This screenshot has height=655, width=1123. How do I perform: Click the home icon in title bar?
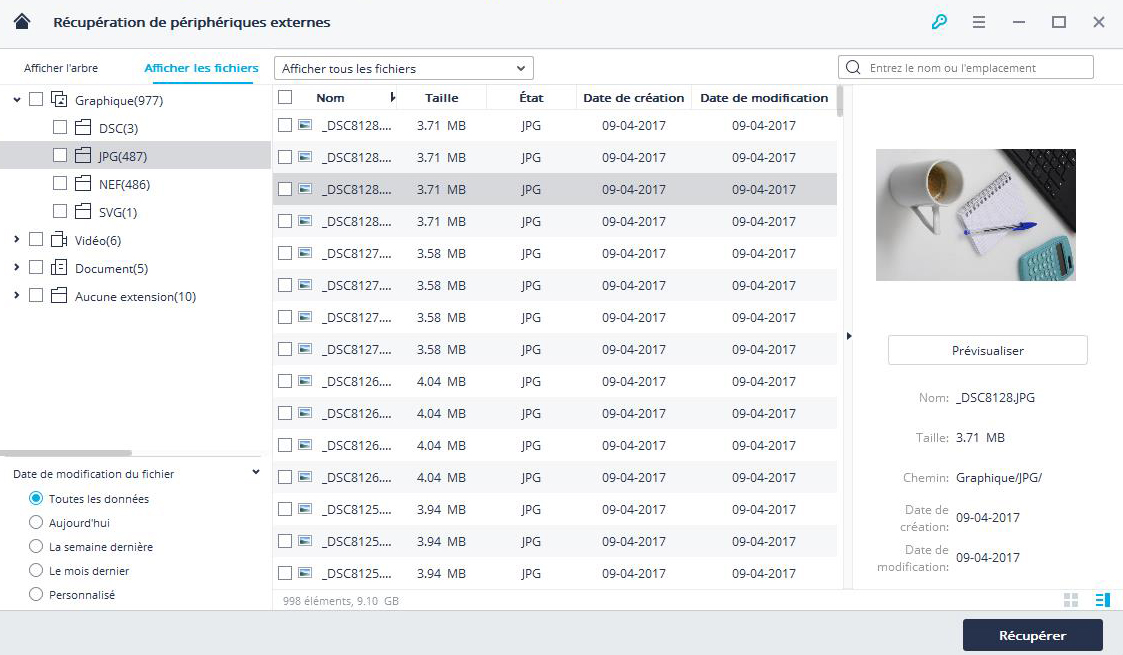click(22, 22)
